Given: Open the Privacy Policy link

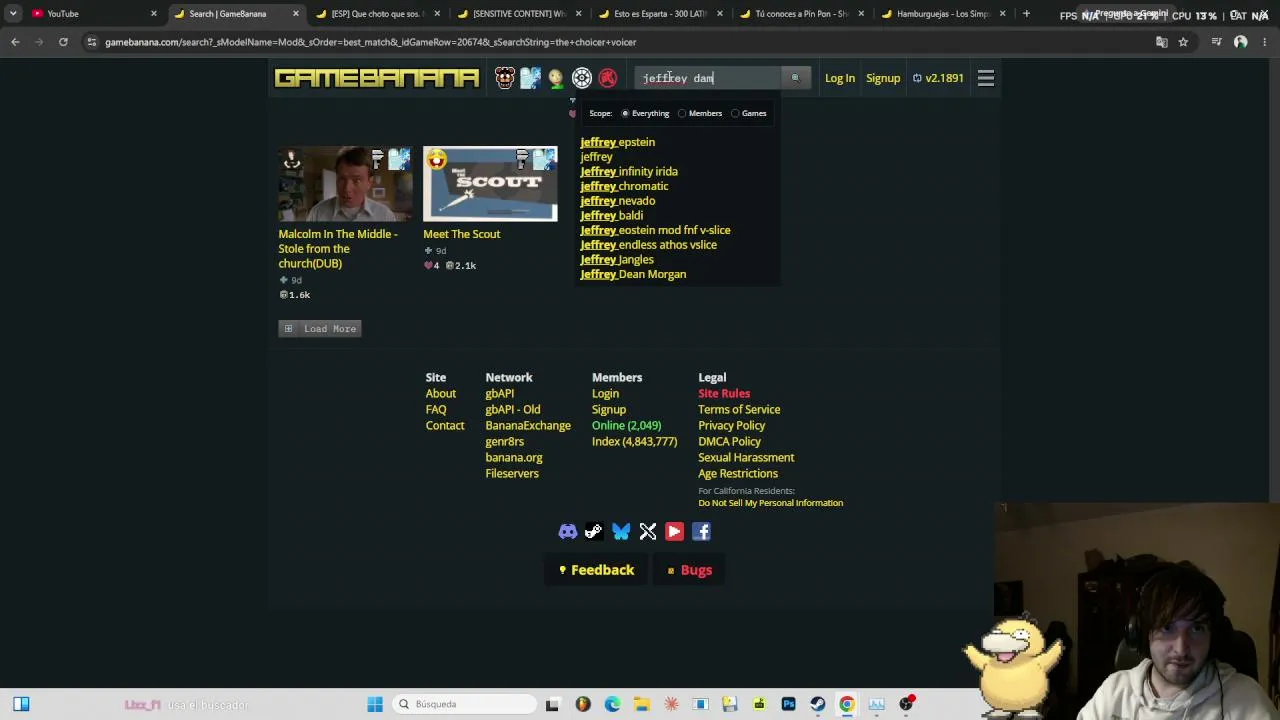Looking at the screenshot, I should (732, 426).
